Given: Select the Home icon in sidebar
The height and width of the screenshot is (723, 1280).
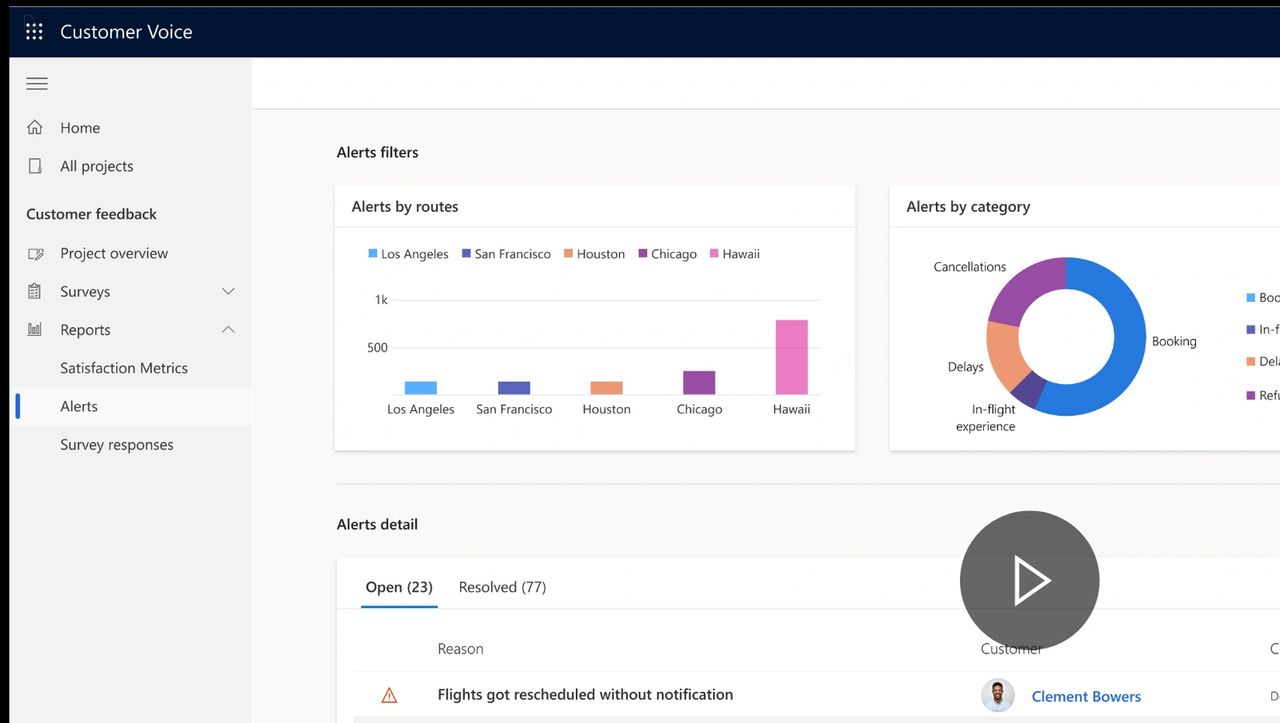Looking at the screenshot, I should pyautogui.click(x=35, y=127).
